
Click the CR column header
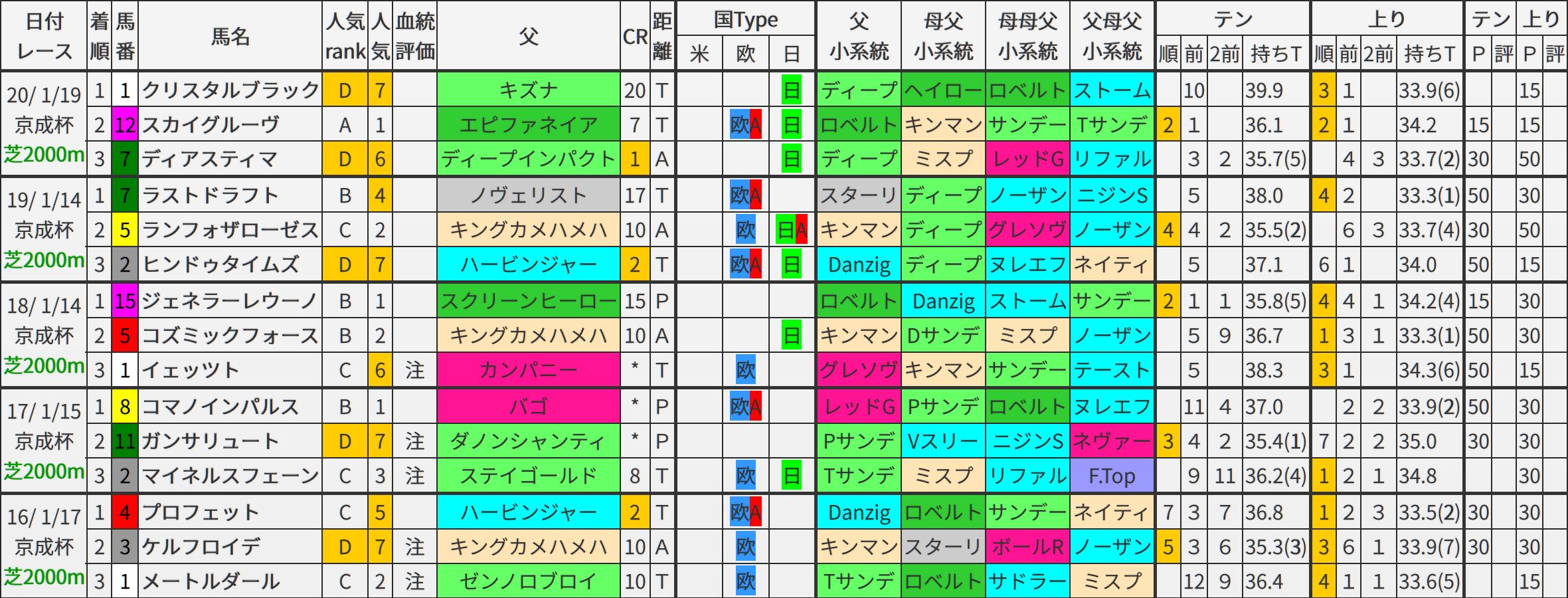[635, 36]
